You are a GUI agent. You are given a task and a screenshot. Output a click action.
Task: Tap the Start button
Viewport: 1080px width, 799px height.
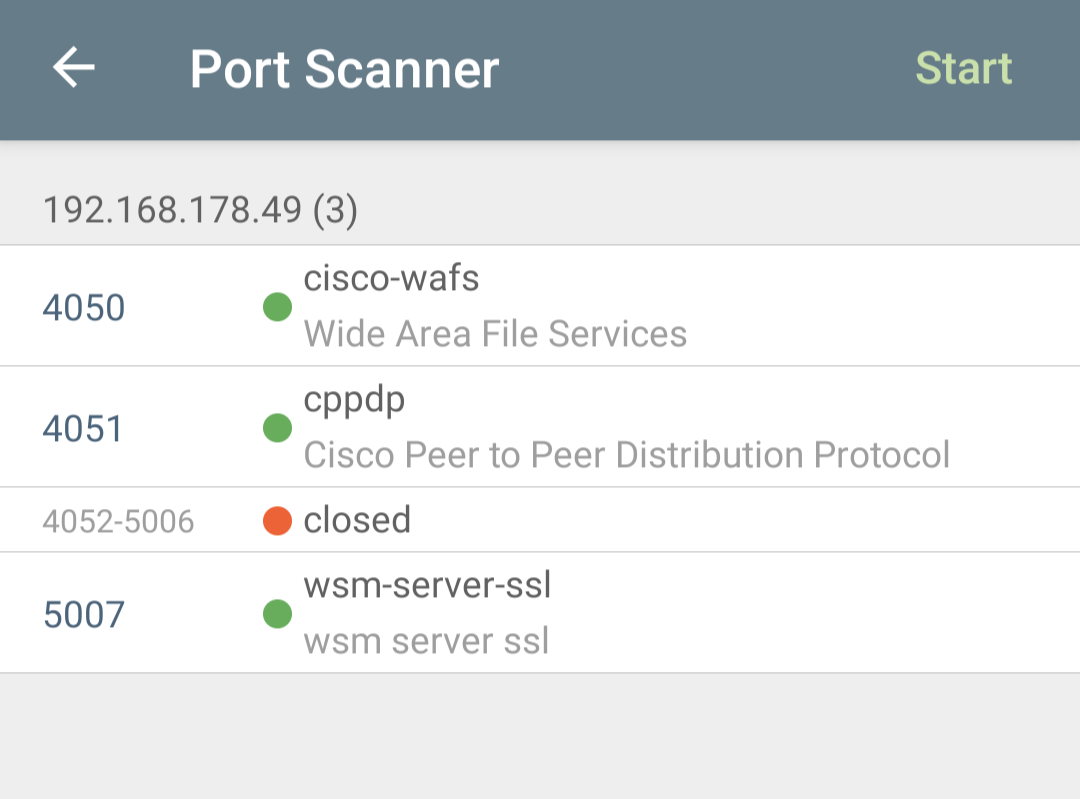pyautogui.click(x=964, y=68)
